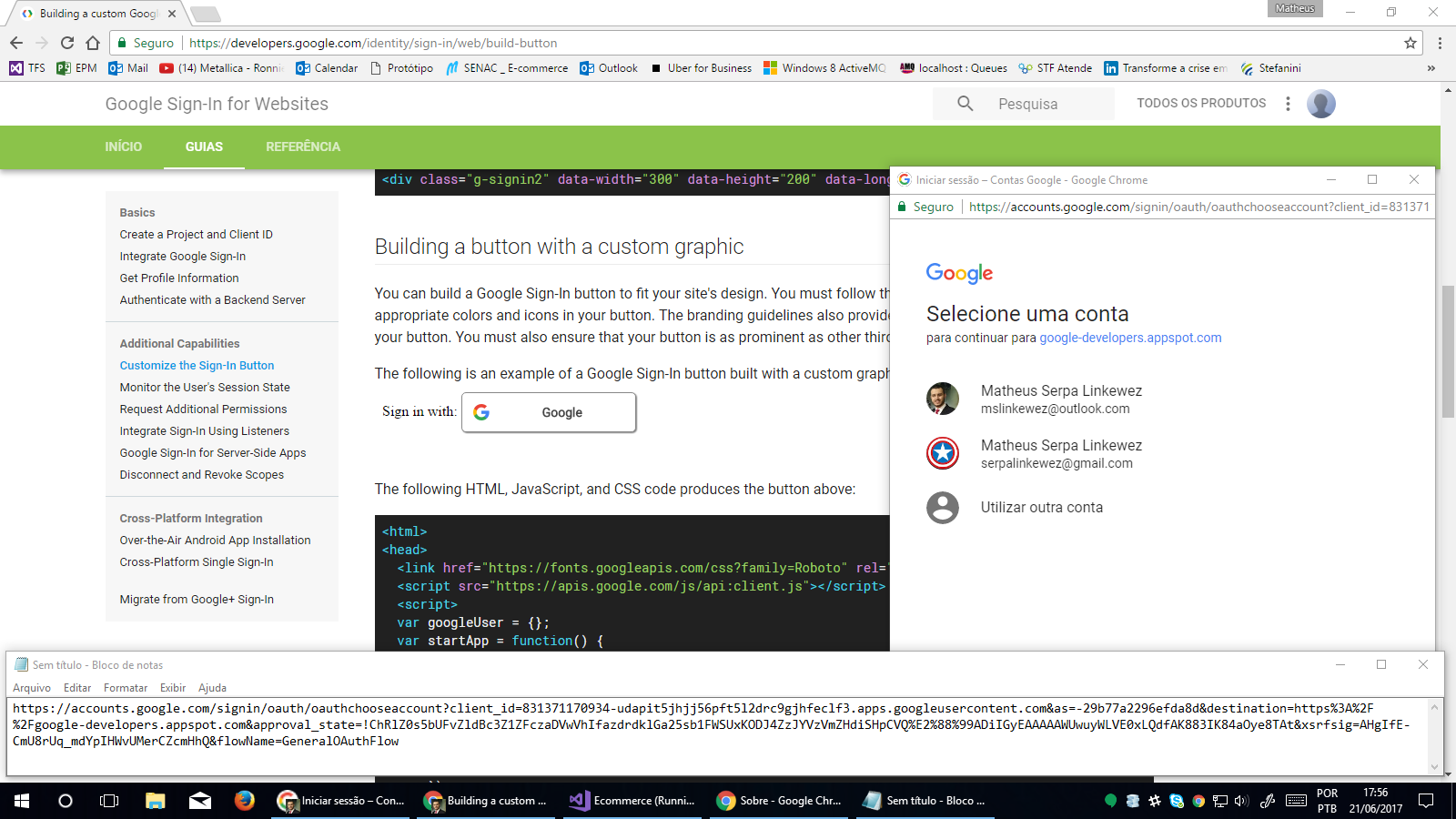Toggle the bookmark star for current page
This screenshot has width=1456, height=819.
1409,42
